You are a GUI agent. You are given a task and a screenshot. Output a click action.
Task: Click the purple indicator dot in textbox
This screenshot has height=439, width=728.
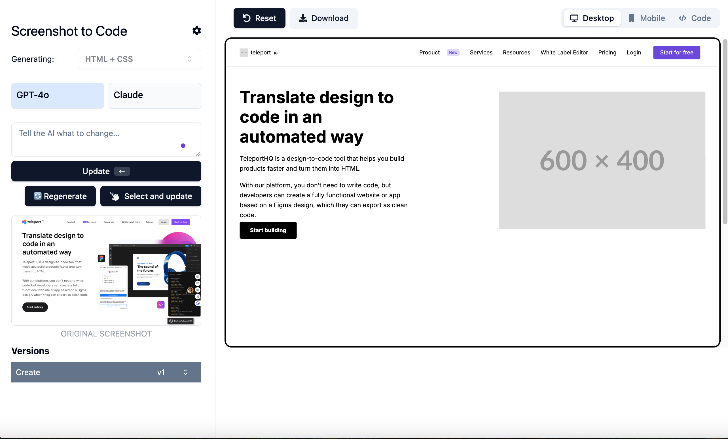pos(183,146)
